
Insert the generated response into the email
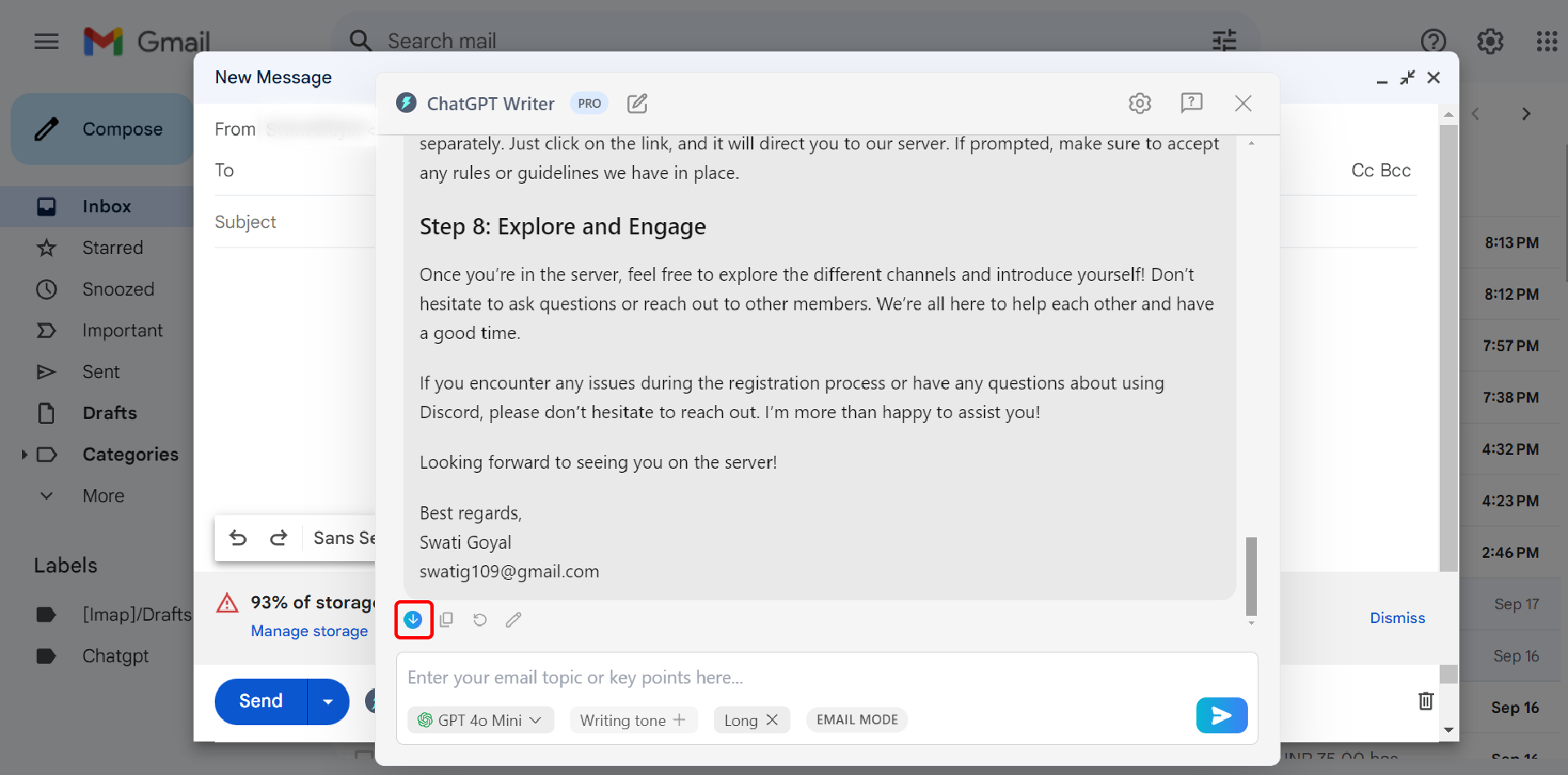click(x=413, y=620)
